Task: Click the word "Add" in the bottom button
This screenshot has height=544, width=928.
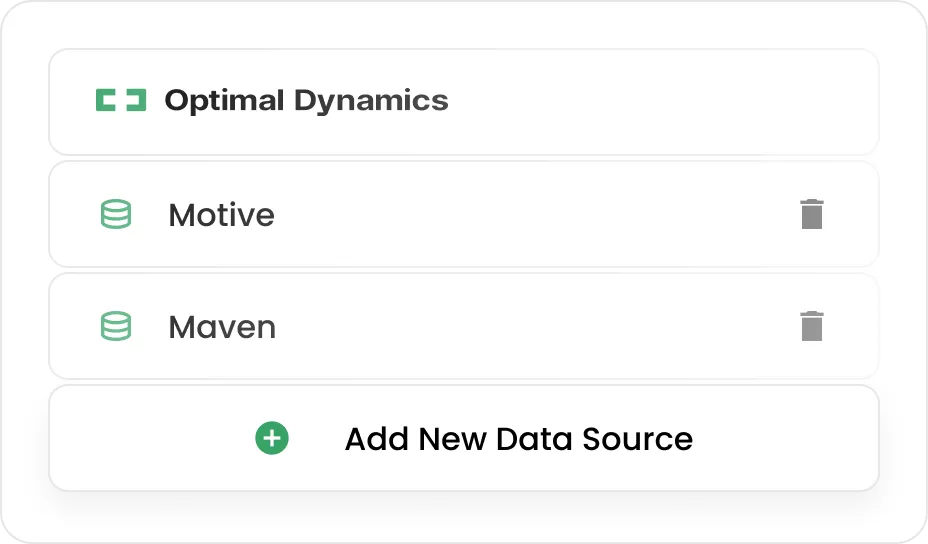Action: [376, 439]
